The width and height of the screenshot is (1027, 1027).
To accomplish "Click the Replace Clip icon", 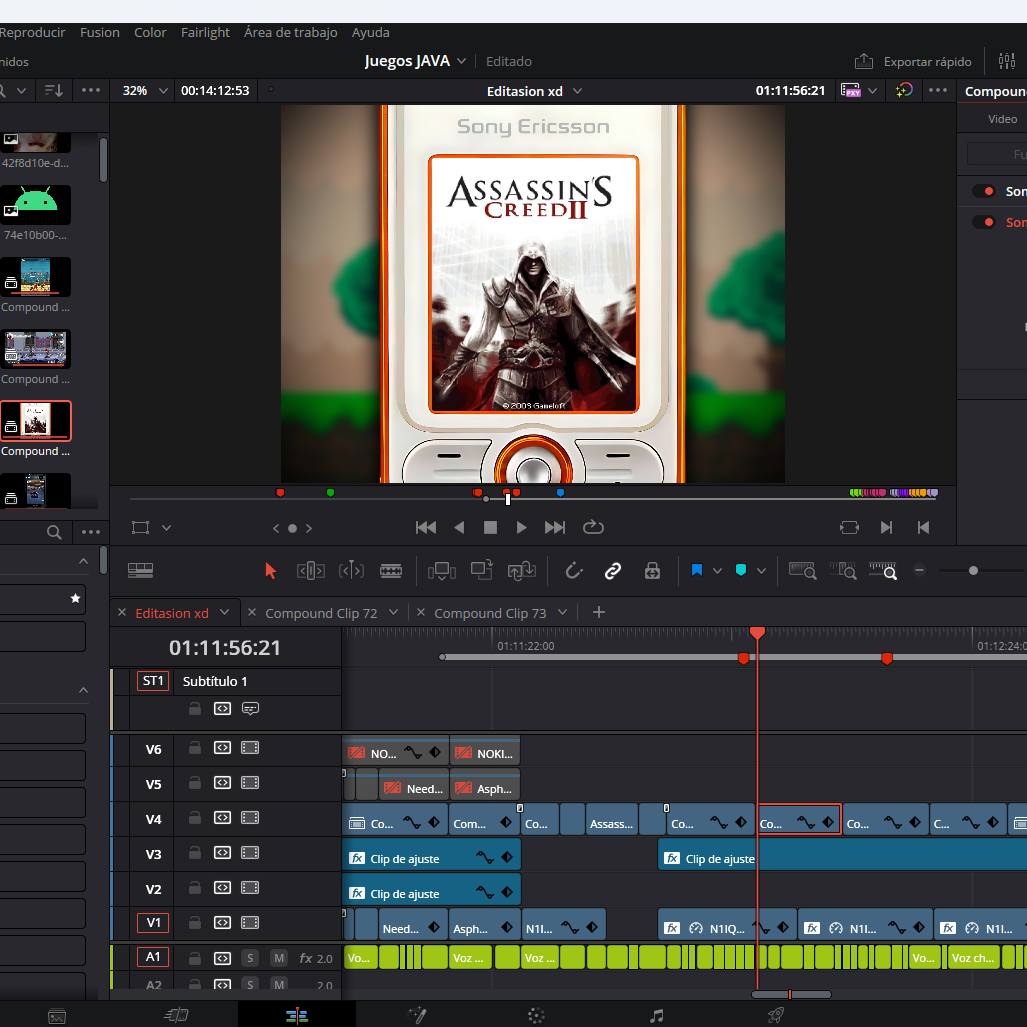I will click(521, 571).
